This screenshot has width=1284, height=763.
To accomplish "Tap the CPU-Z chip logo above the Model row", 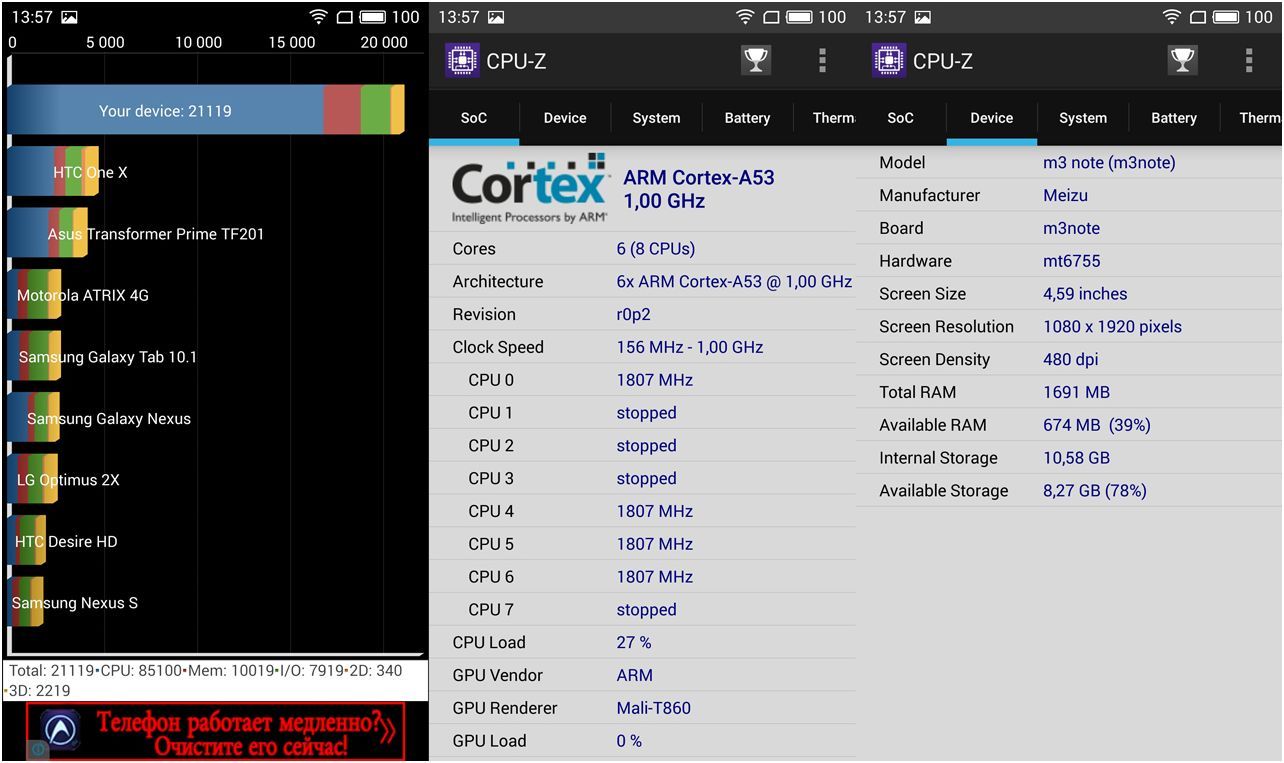I will [x=888, y=61].
